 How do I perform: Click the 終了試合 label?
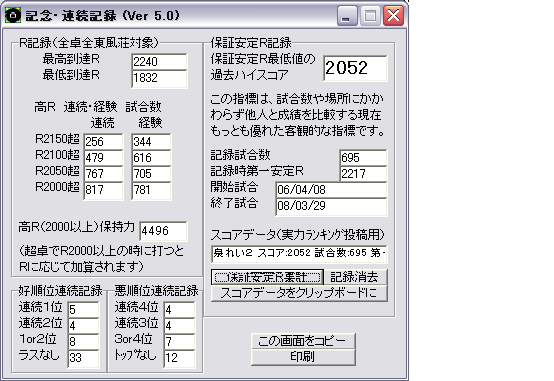pyautogui.click(x=234, y=203)
